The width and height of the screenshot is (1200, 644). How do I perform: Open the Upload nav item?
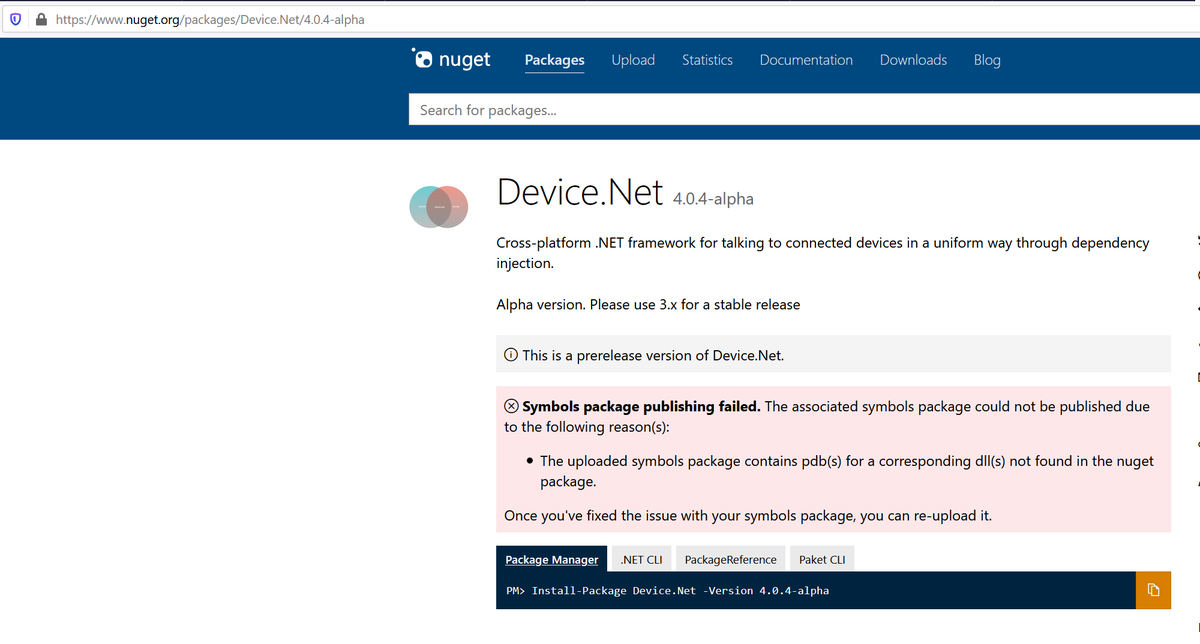[633, 60]
